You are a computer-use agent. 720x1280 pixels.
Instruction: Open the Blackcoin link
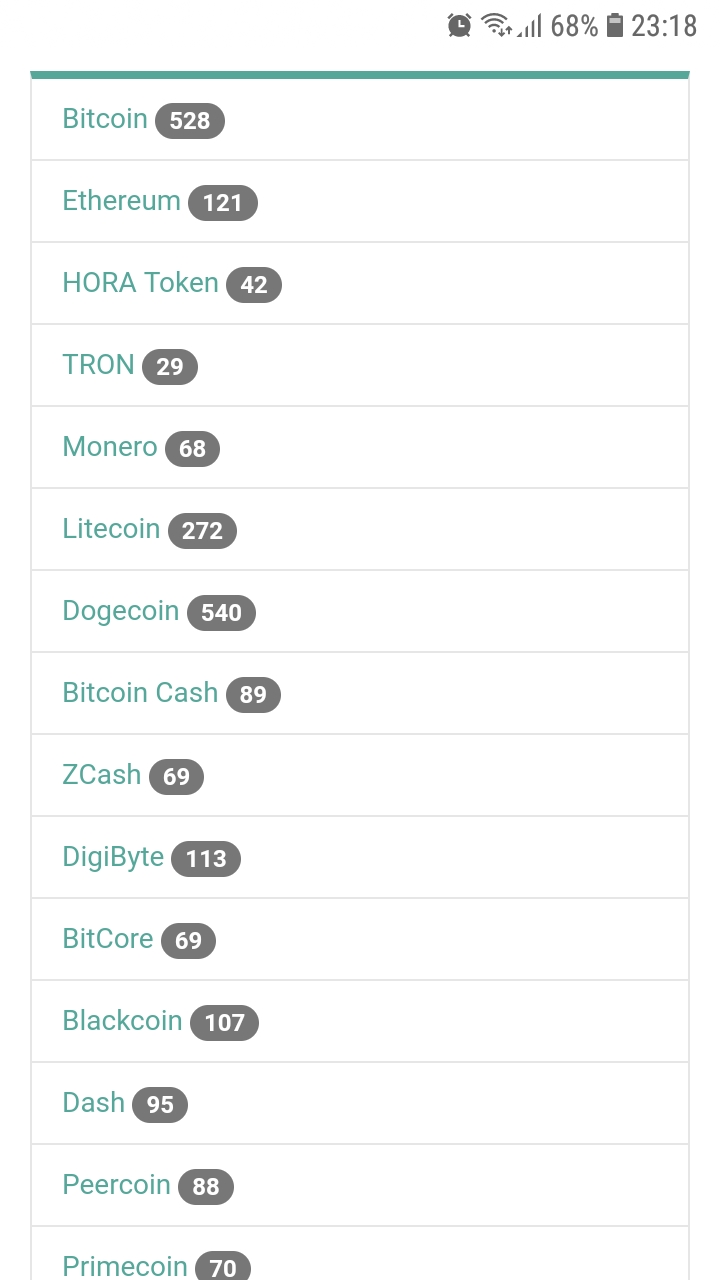122,1021
